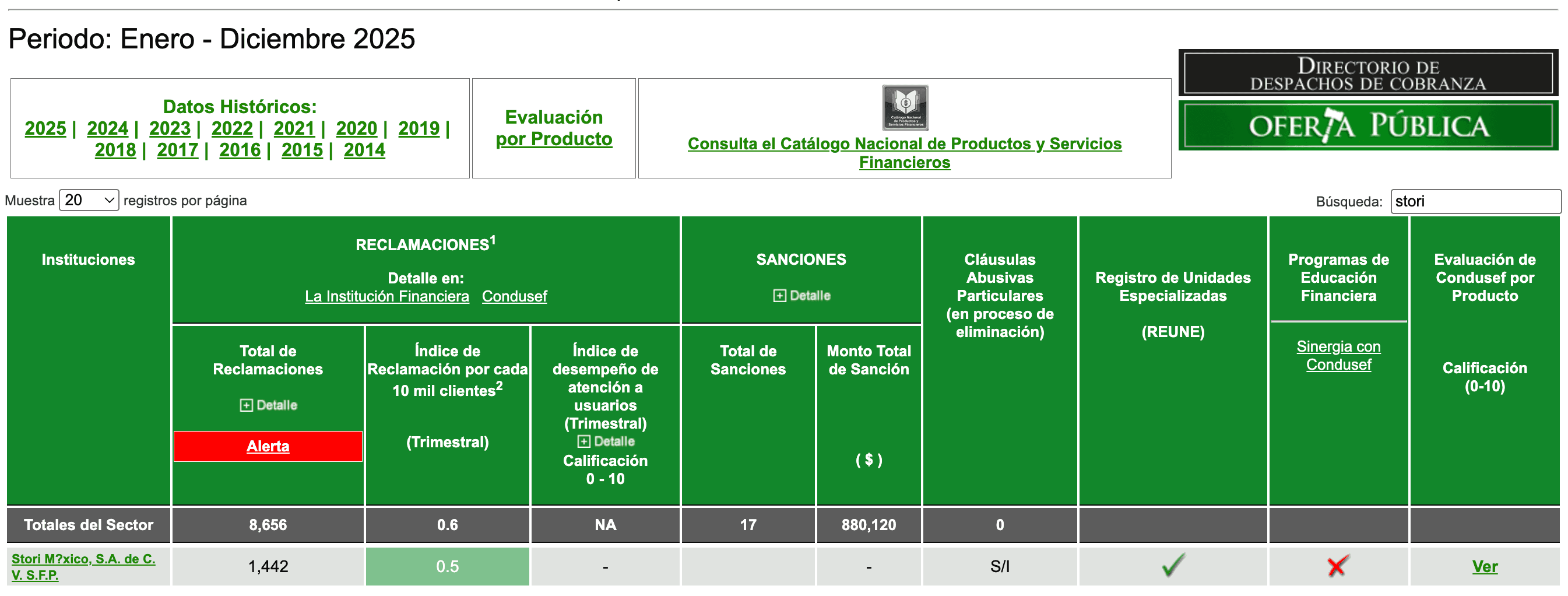Open the Sinergia con Condusef link

(x=1338, y=355)
